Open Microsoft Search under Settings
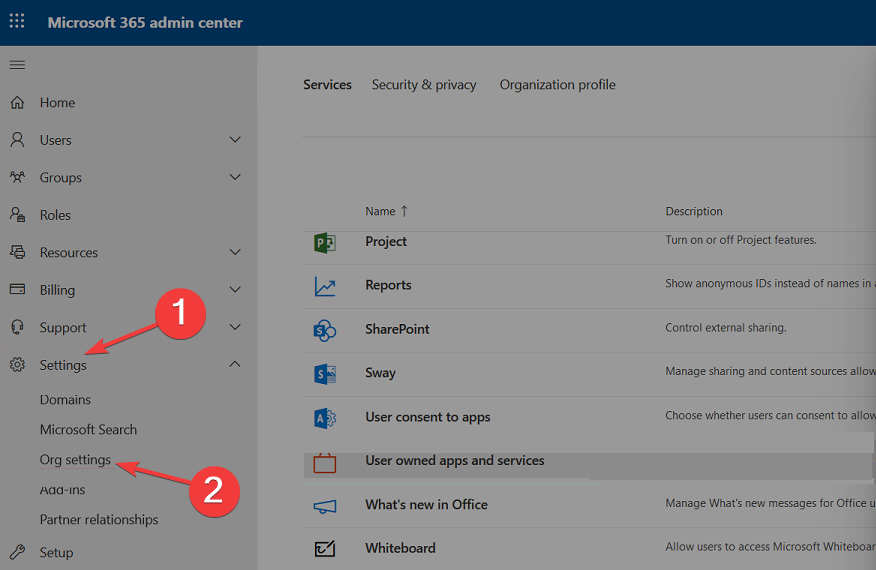Image resolution: width=876 pixels, height=570 pixels. pos(88,429)
